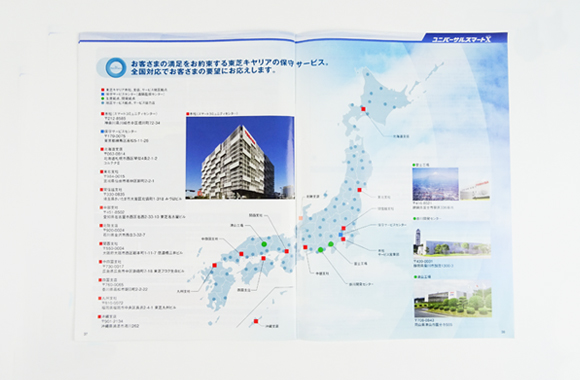Select the red Tohoku branch square marker
The height and width of the screenshot is (380, 580).
(359, 190)
